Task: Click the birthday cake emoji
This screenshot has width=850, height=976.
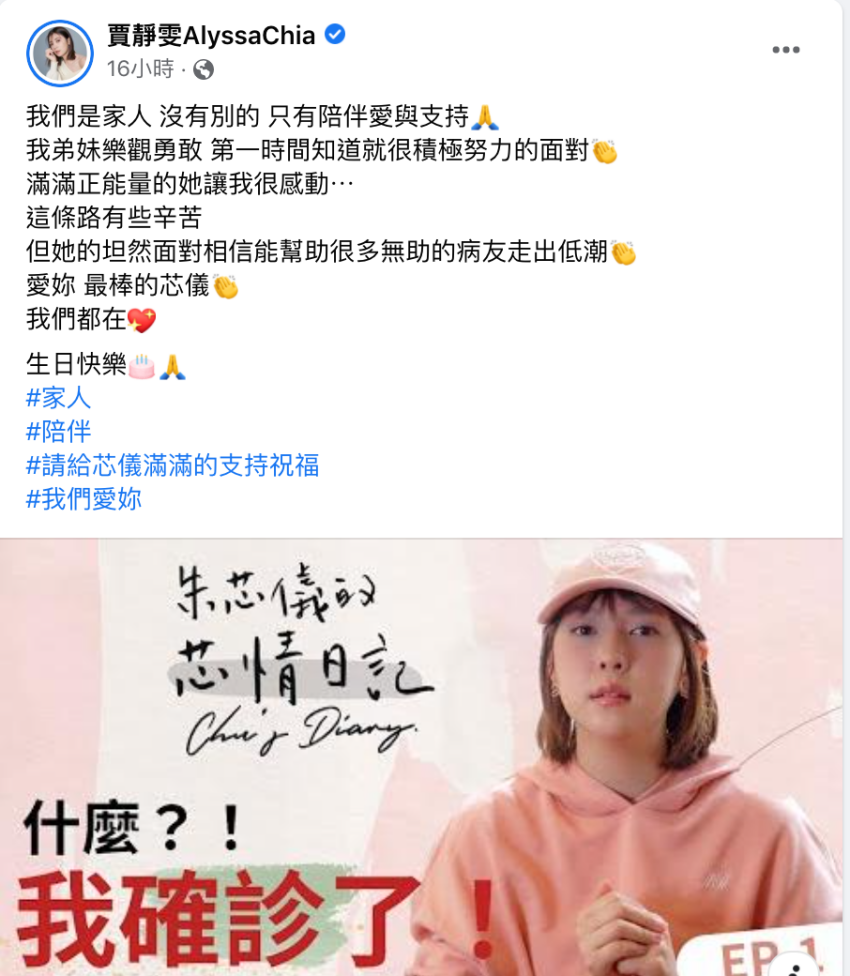Action: (x=141, y=366)
